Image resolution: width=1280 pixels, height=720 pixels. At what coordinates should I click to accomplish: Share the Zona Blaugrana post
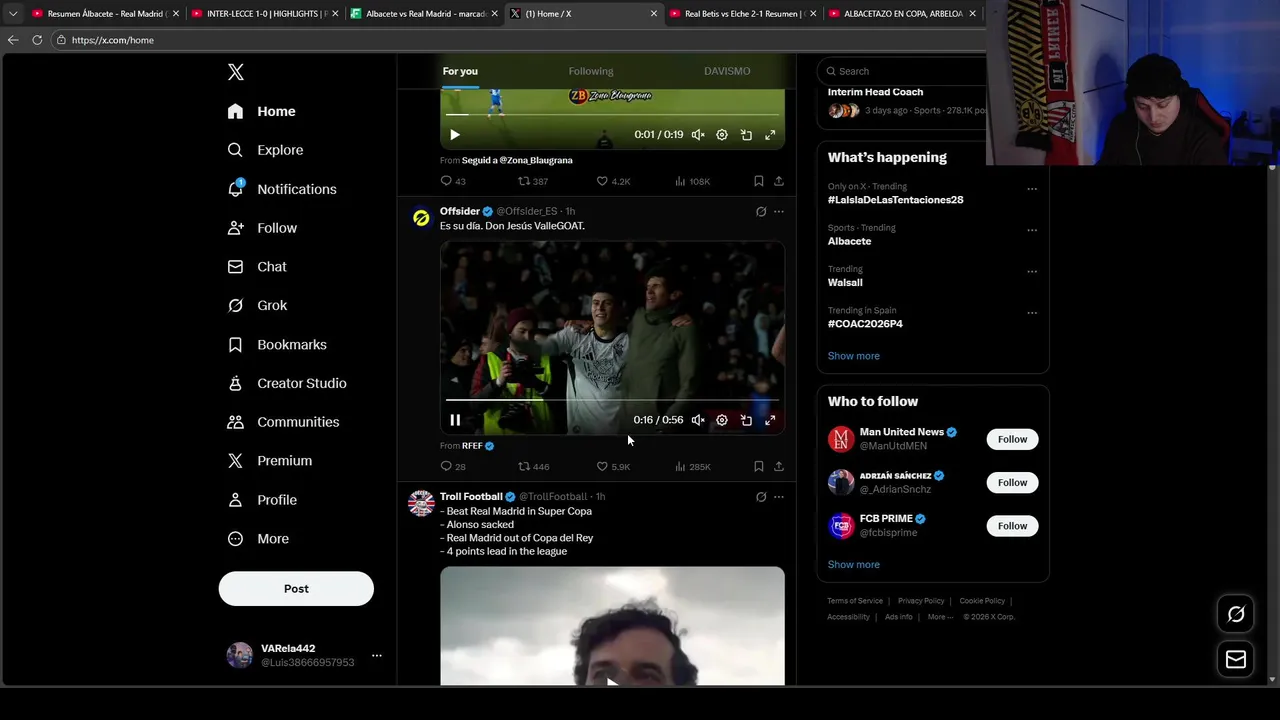(x=779, y=181)
